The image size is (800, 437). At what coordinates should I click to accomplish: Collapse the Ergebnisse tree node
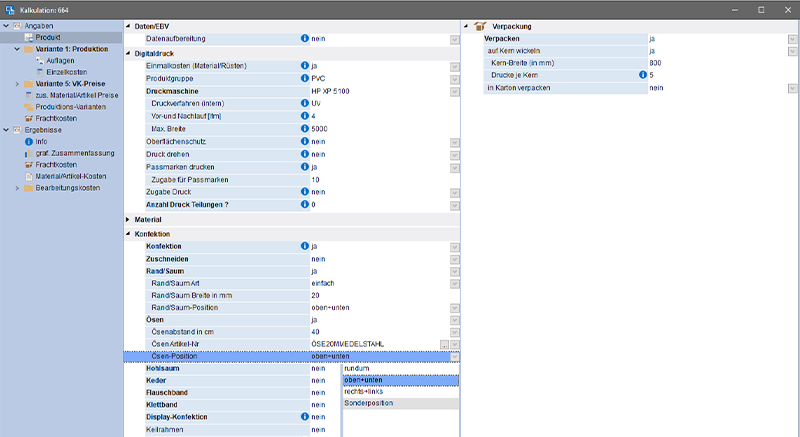pyautogui.click(x=6, y=130)
